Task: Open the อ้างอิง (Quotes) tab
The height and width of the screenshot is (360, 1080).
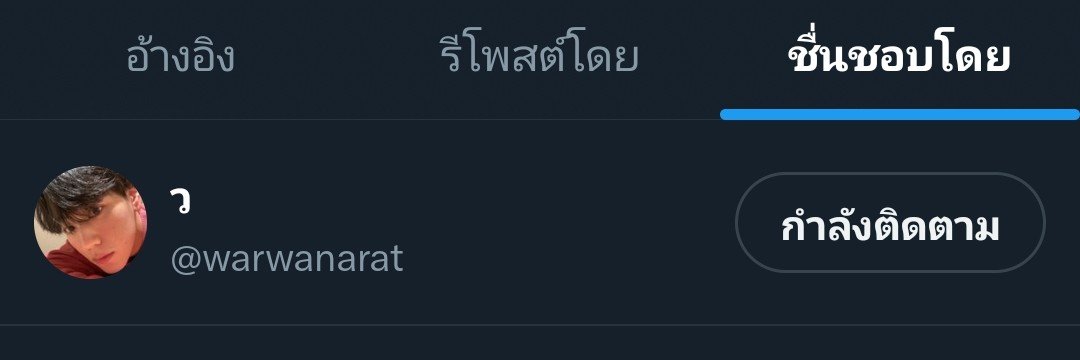Action: 180,59
